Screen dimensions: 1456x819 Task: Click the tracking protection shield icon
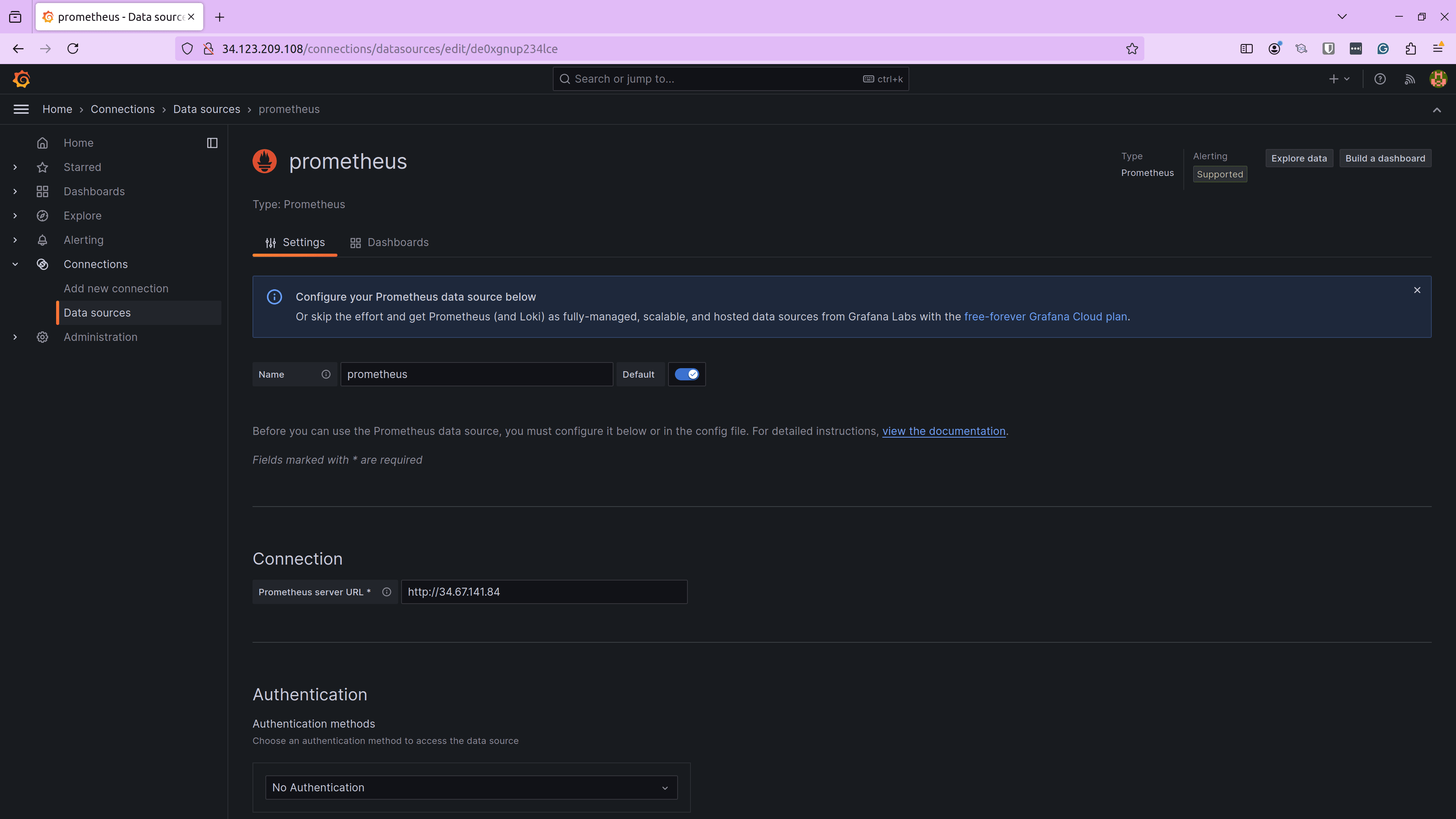(187, 49)
